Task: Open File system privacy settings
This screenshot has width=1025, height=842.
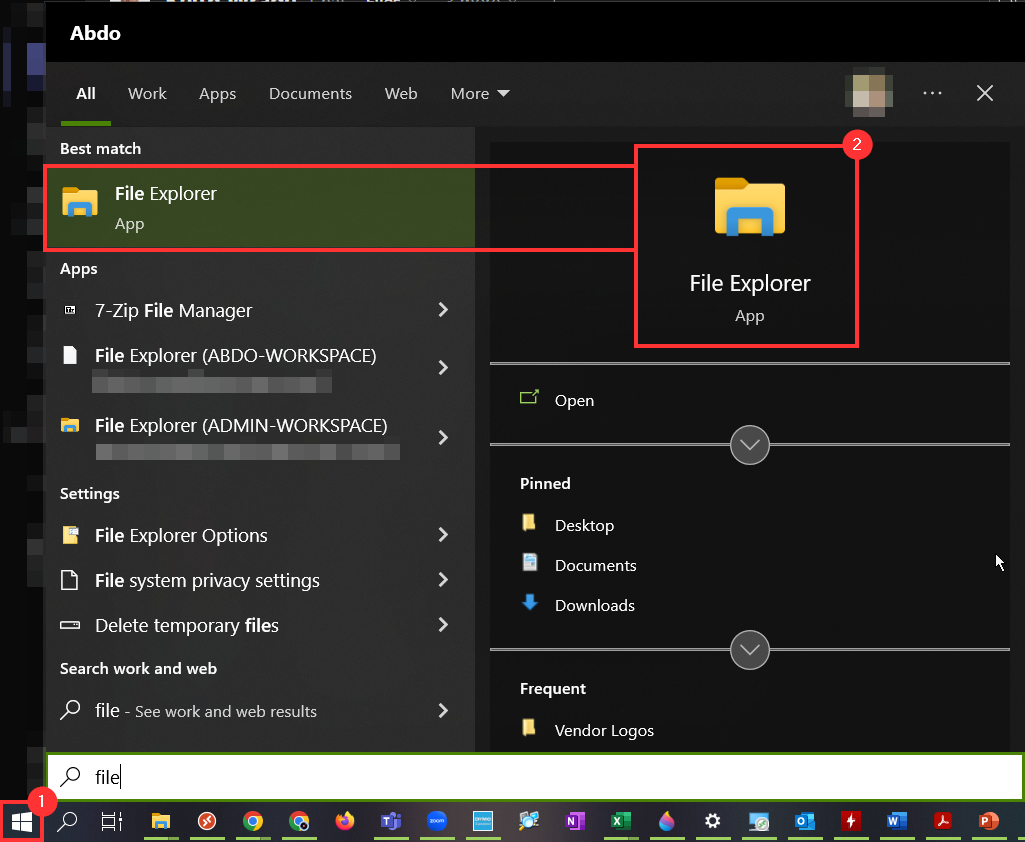Action: [260, 581]
